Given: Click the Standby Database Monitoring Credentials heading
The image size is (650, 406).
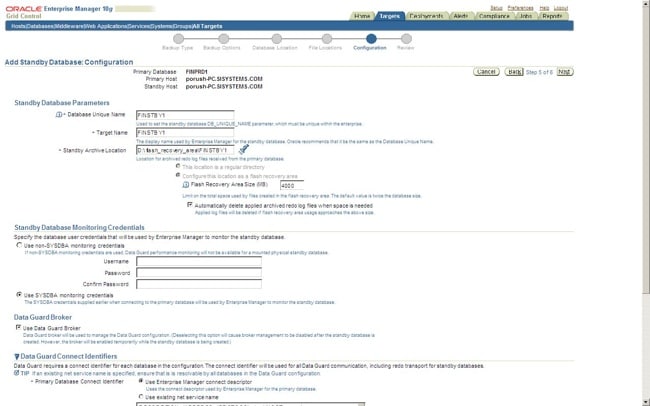Looking at the screenshot, I should [x=79, y=227].
